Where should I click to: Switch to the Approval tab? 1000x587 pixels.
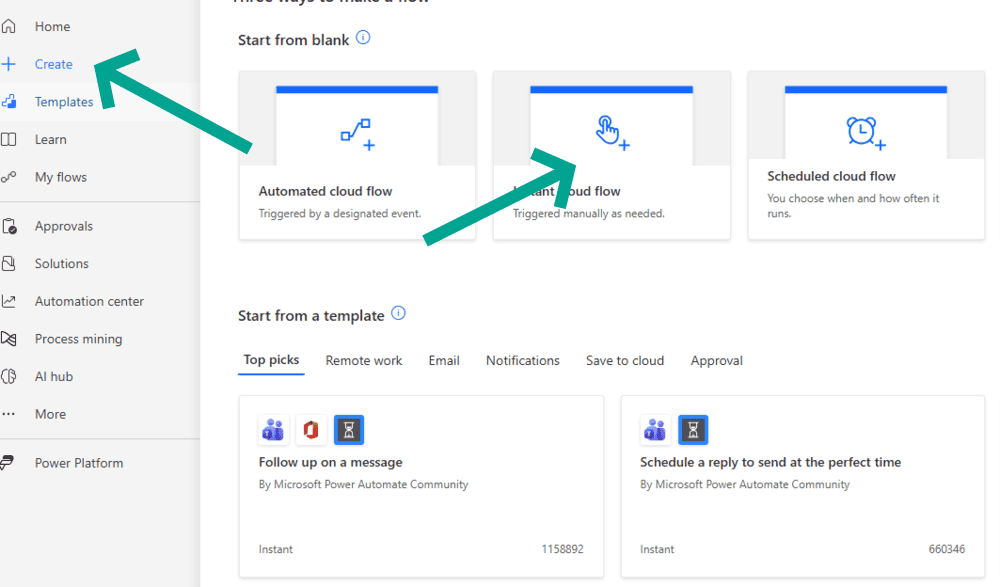716,360
